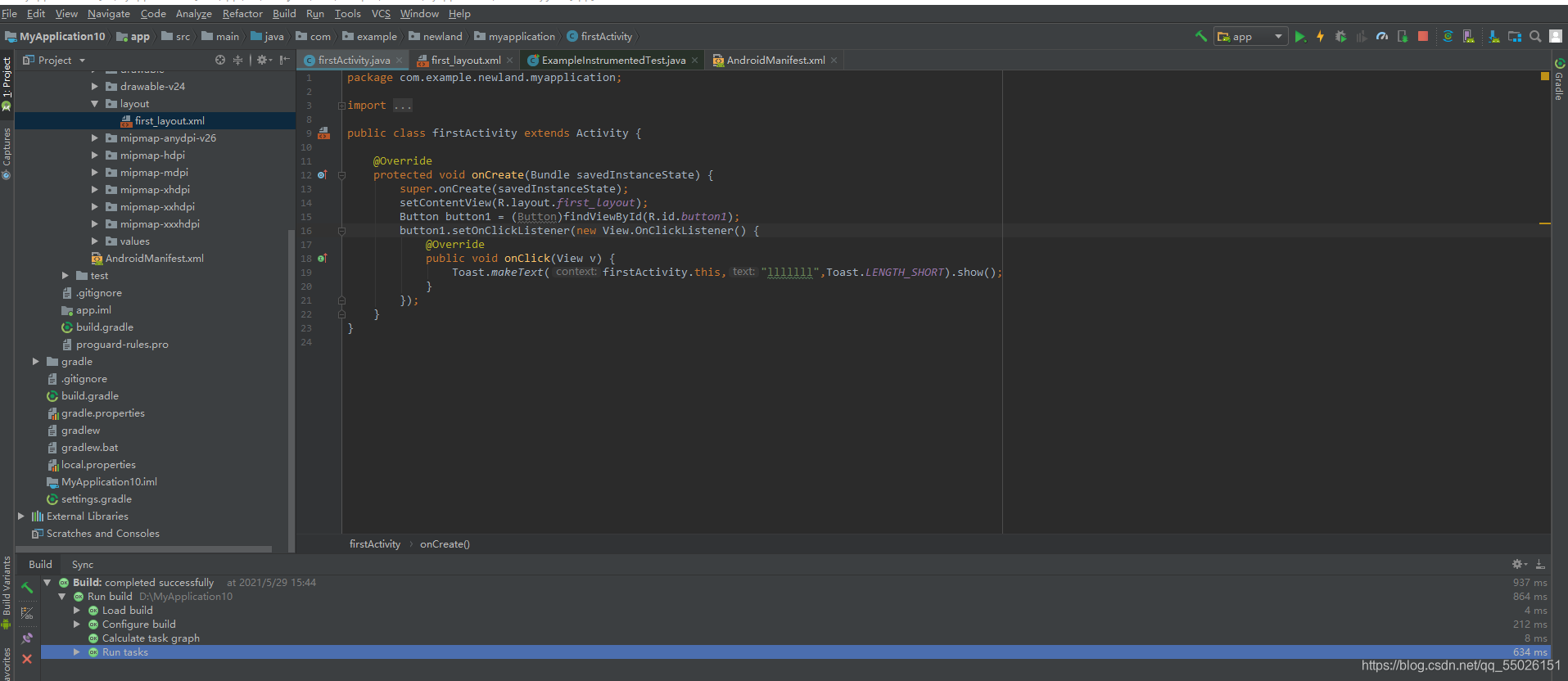Click firstActivity in the editor breadcrumb bar
The height and width of the screenshot is (681, 1568).
[x=375, y=544]
